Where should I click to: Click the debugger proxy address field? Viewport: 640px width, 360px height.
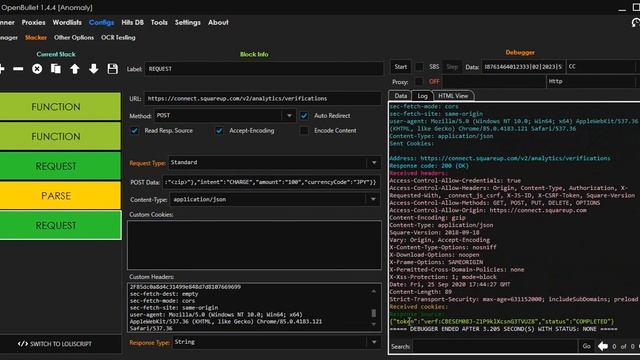click(494, 82)
